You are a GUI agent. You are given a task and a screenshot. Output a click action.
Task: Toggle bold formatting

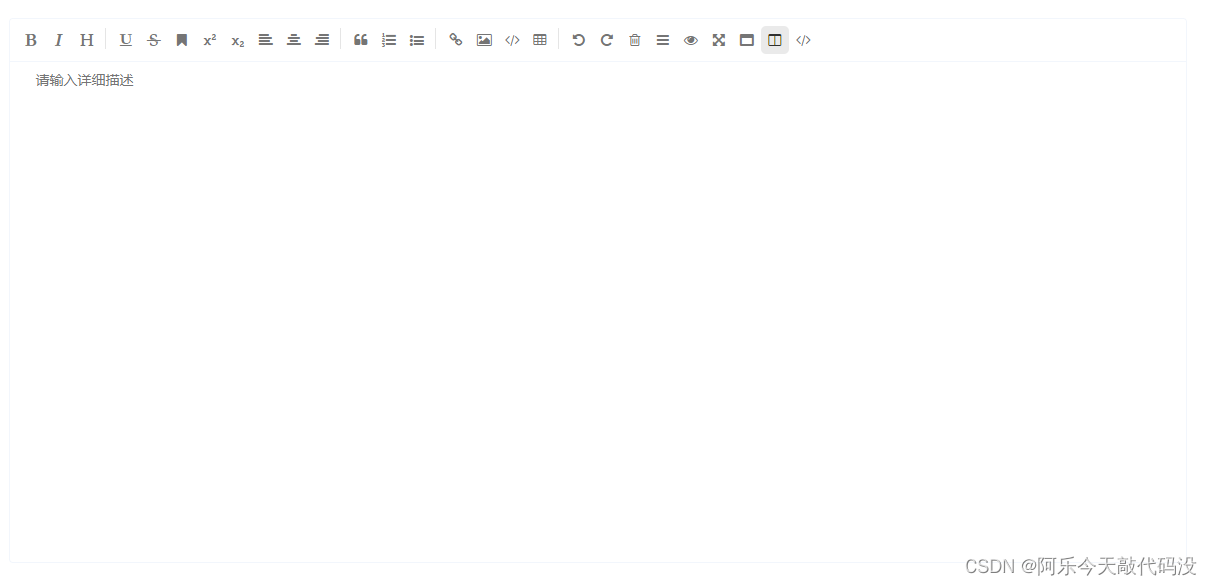[x=31, y=40]
